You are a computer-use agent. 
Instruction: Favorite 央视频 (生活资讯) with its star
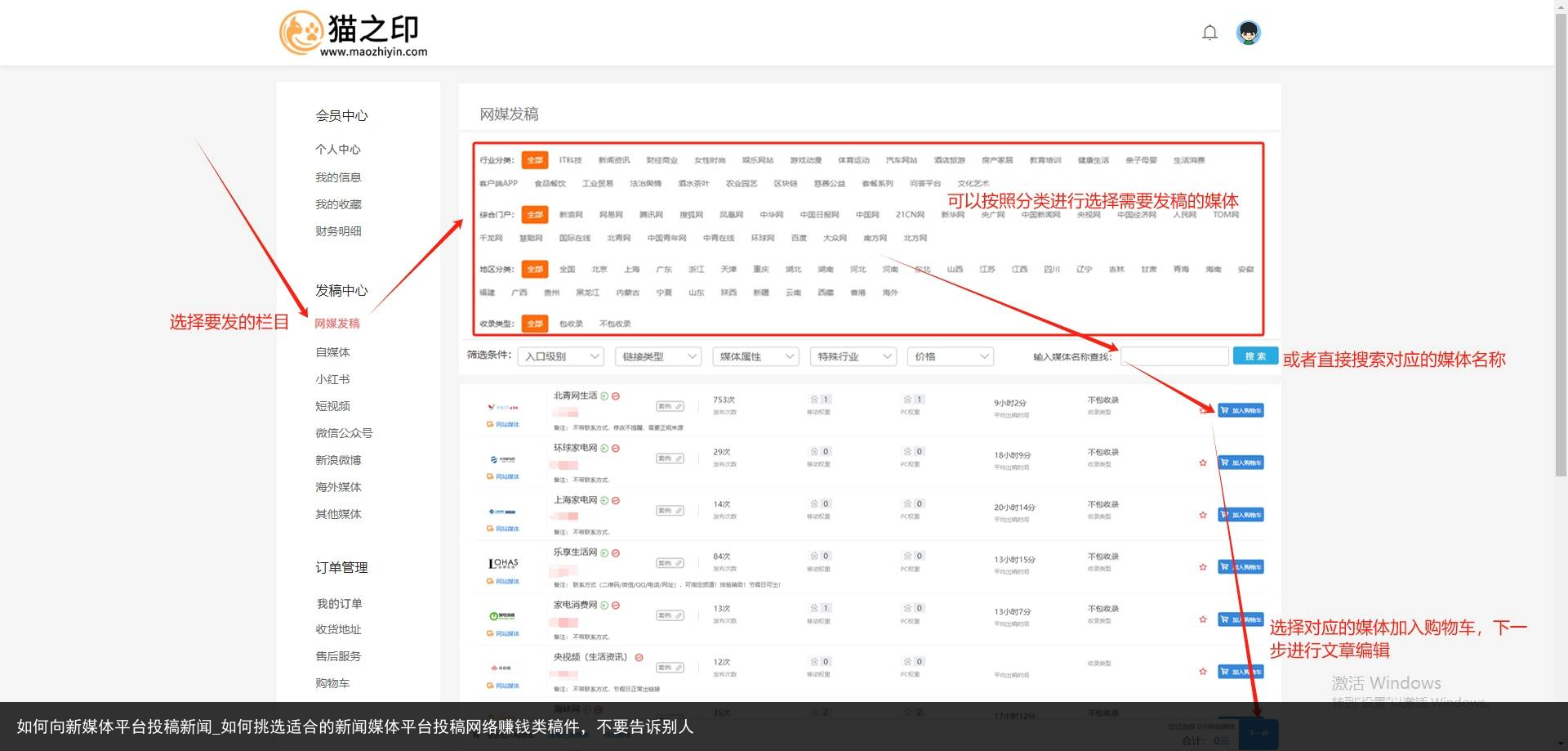click(1202, 672)
